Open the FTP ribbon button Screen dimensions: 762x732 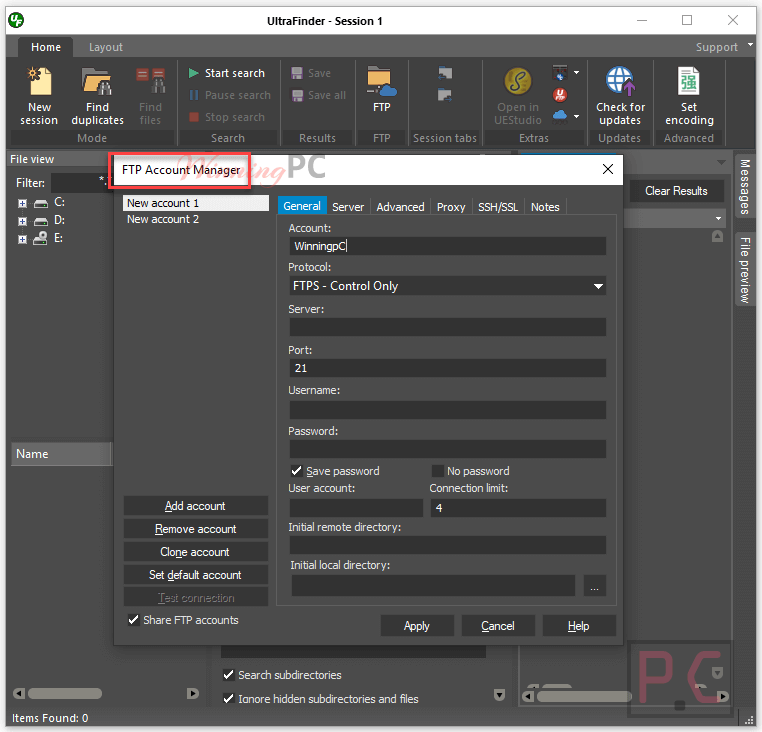click(x=381, y=90)
